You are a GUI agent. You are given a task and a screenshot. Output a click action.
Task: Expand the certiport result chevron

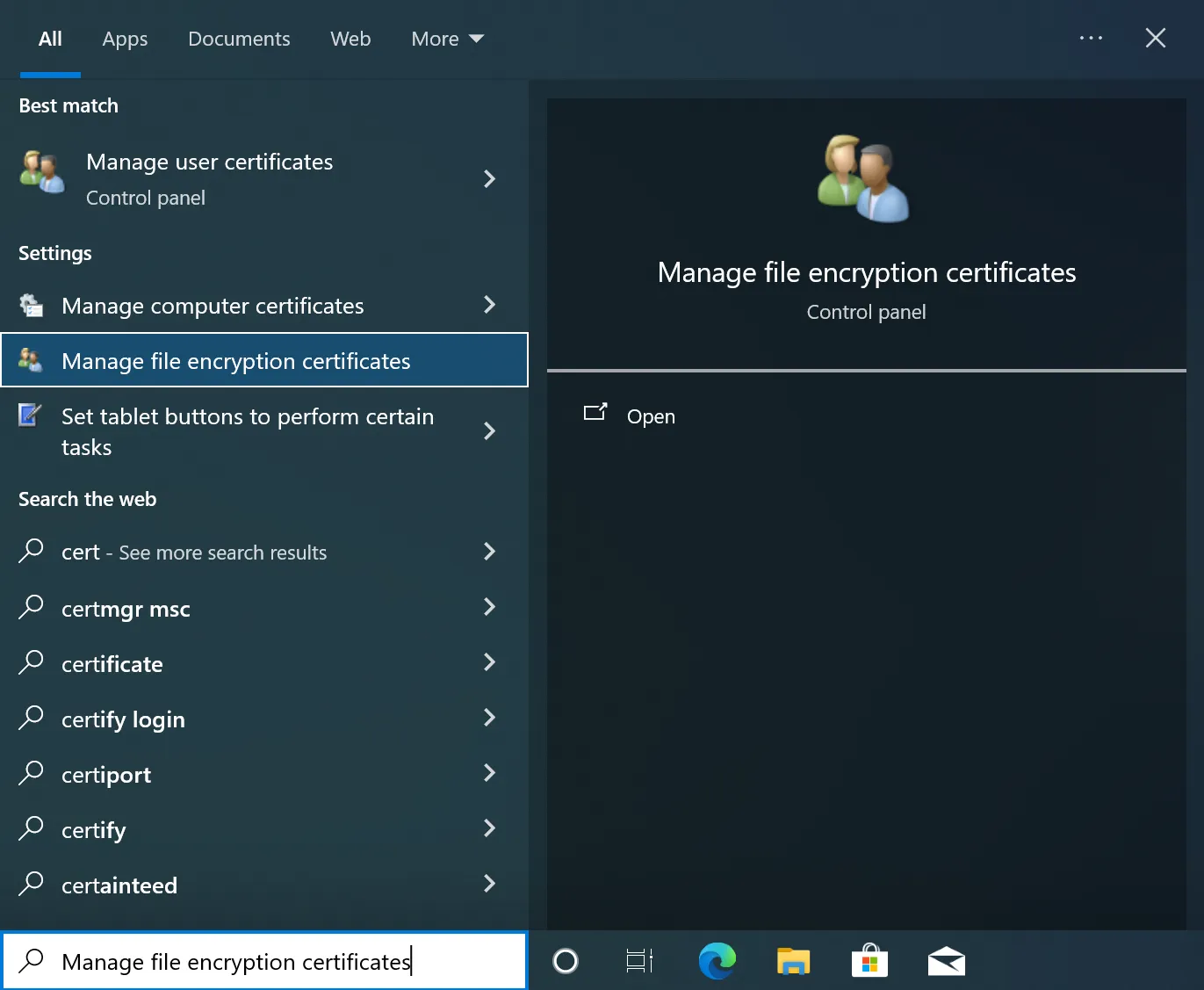[489, 773]
